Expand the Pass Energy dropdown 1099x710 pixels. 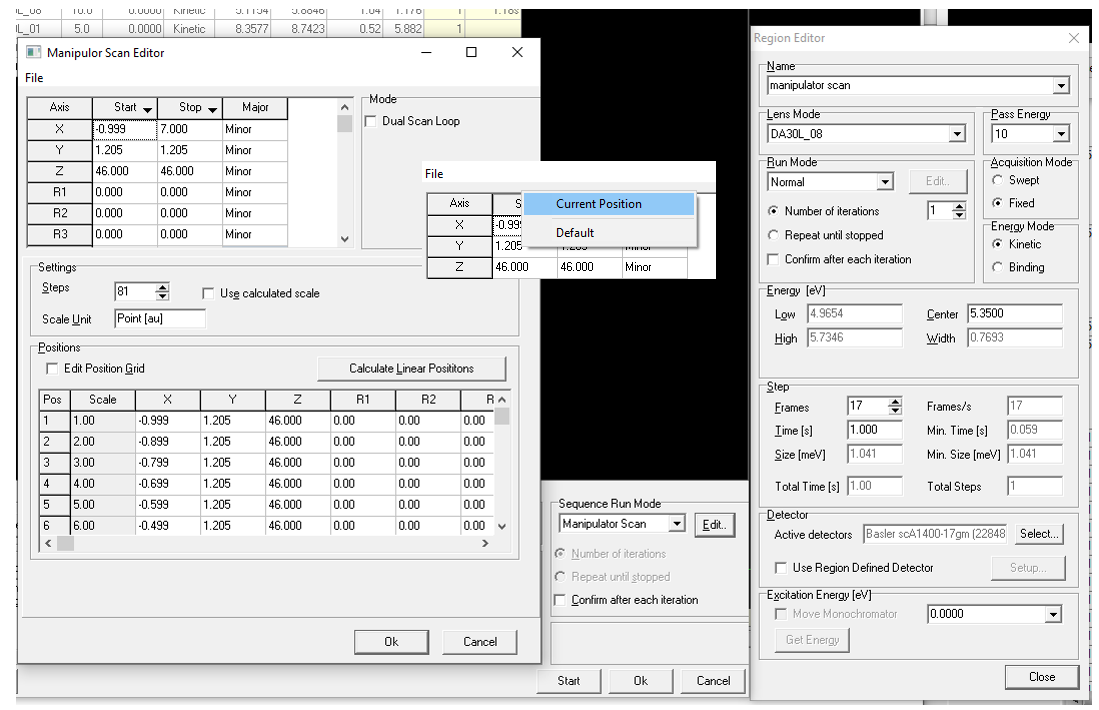coord(1061,134)
